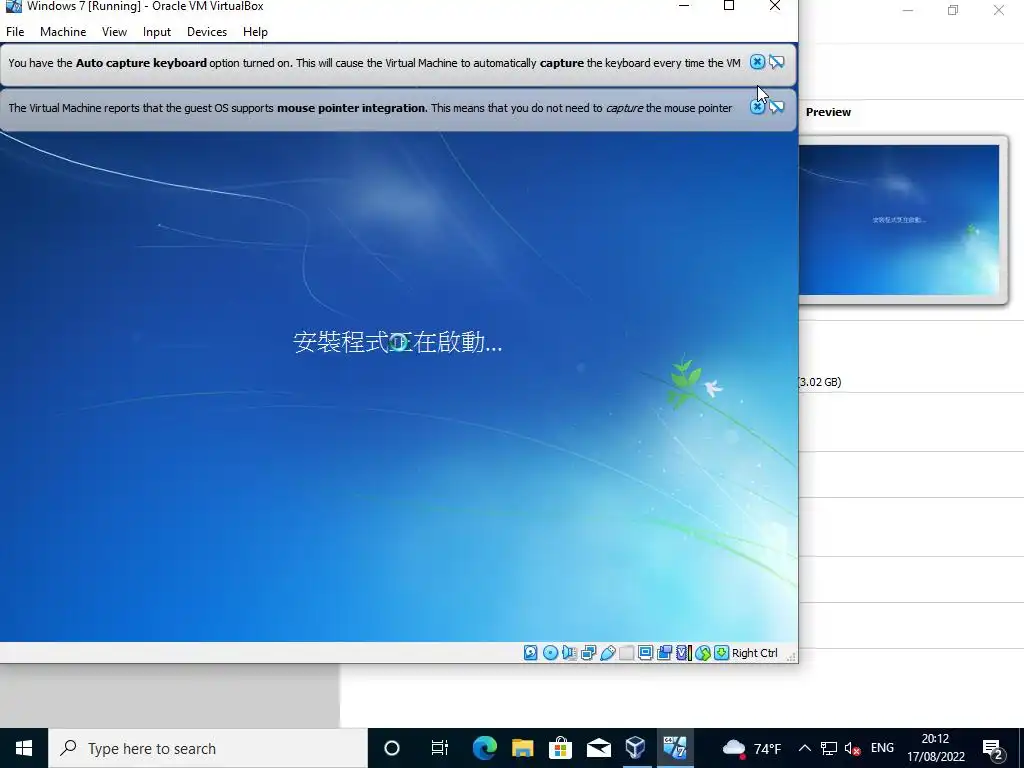Open the Input menu
The height and width of the screenshot is (768, 1024).
point(157,31)
